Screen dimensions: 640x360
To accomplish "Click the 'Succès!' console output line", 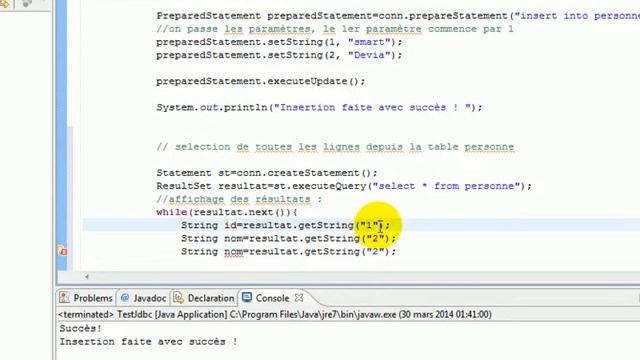I will 80,329.
